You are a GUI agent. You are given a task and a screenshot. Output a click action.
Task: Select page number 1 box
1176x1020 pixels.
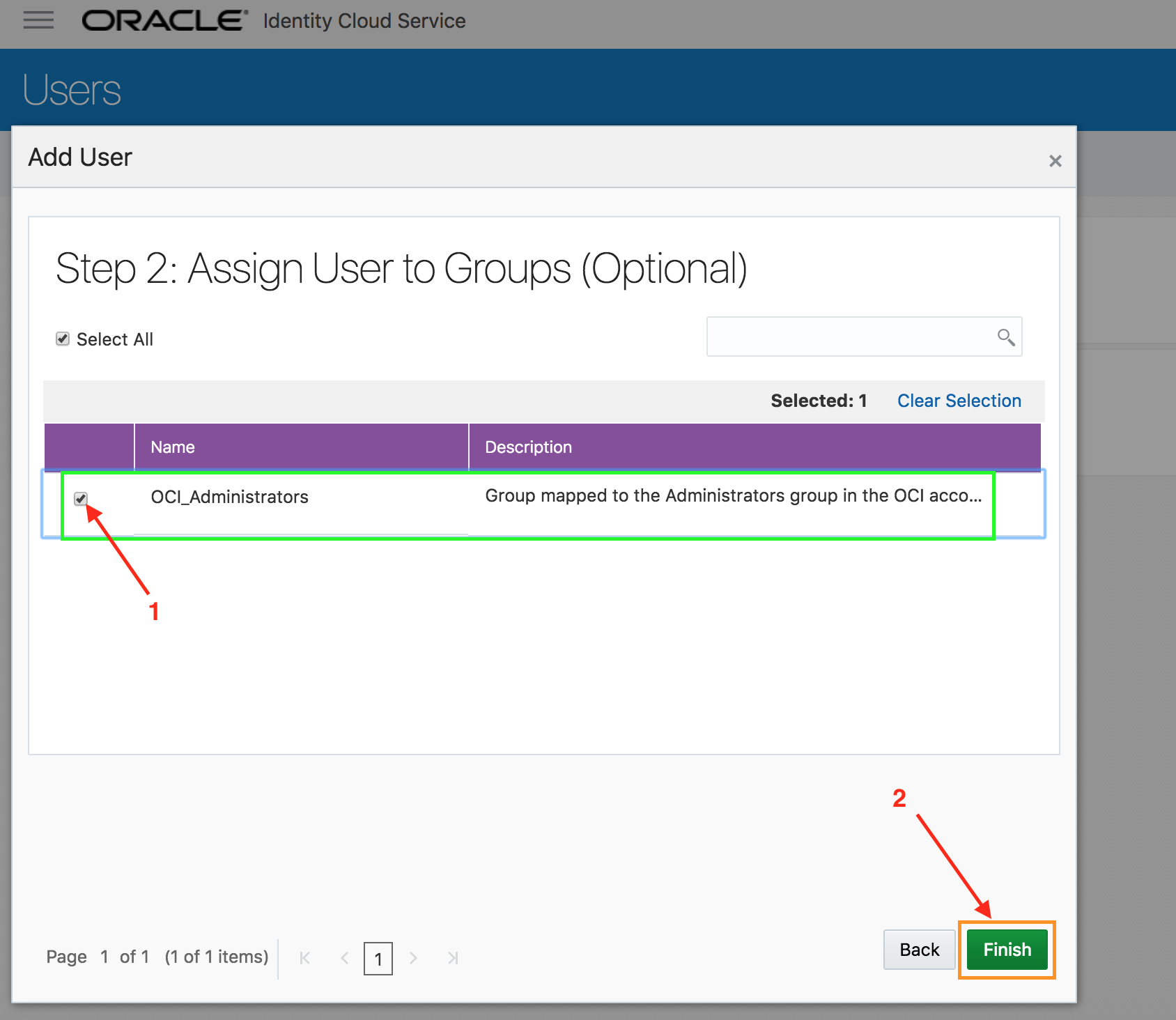(378, 959)
